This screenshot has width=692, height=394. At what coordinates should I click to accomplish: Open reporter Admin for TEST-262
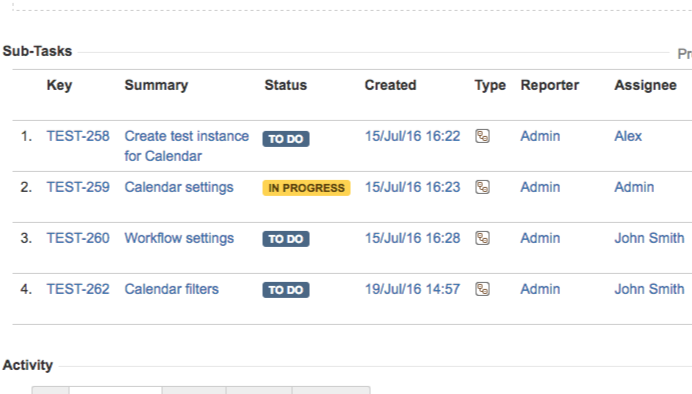click(540, 289)
